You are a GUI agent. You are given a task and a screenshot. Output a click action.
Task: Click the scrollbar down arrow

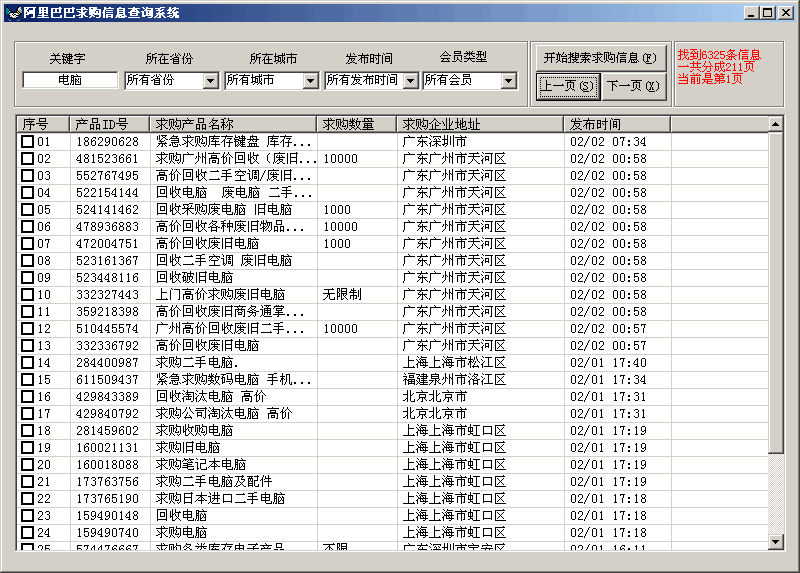(776, 542)
